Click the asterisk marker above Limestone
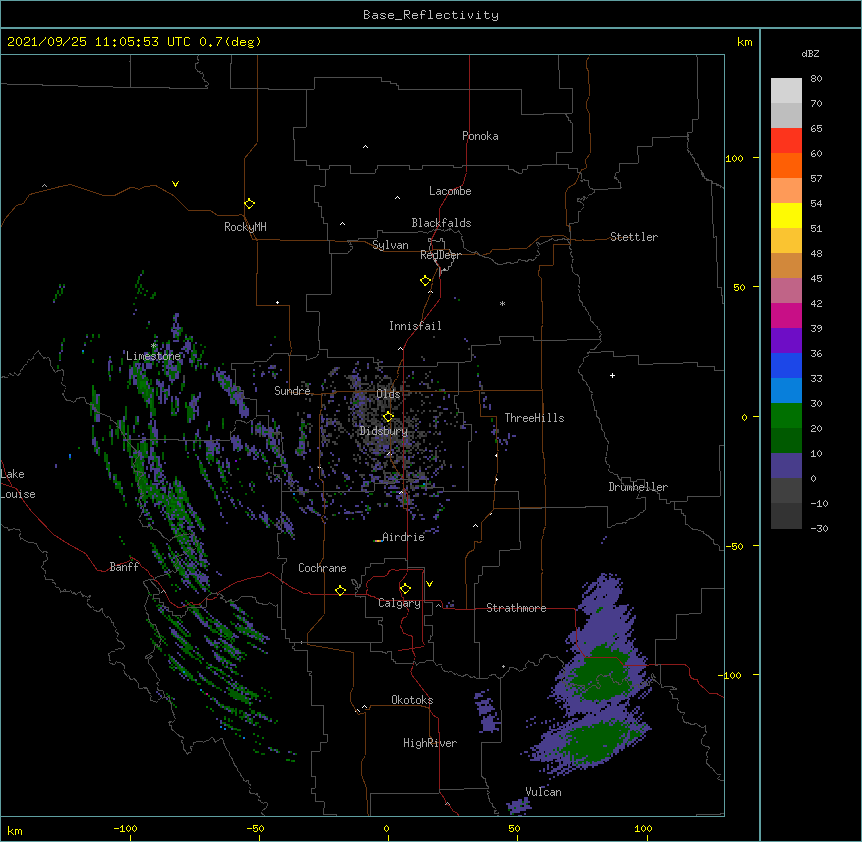862x842 pixels. [x=154, y=346]
